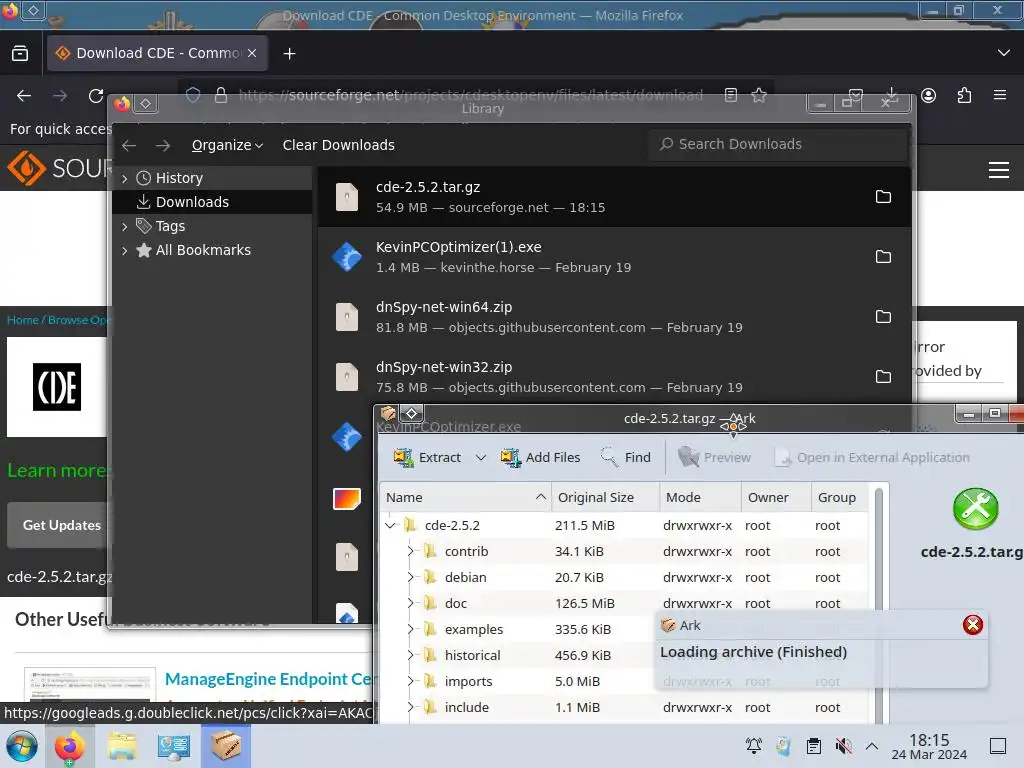Viewport: 1024px width, 768px height.
Task: Expand the historical folder in Ark
Action: point(410,655)
